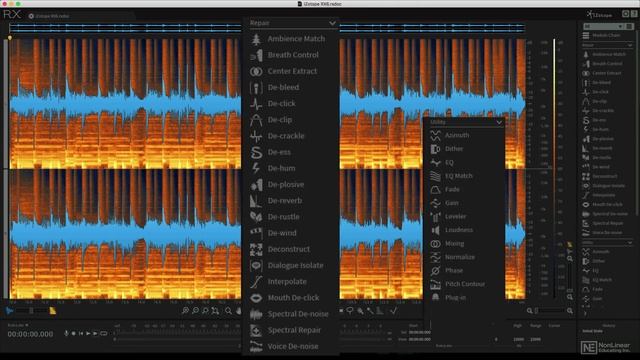Open Dialogue Isolate in the enlarged list

coord(288,265)
